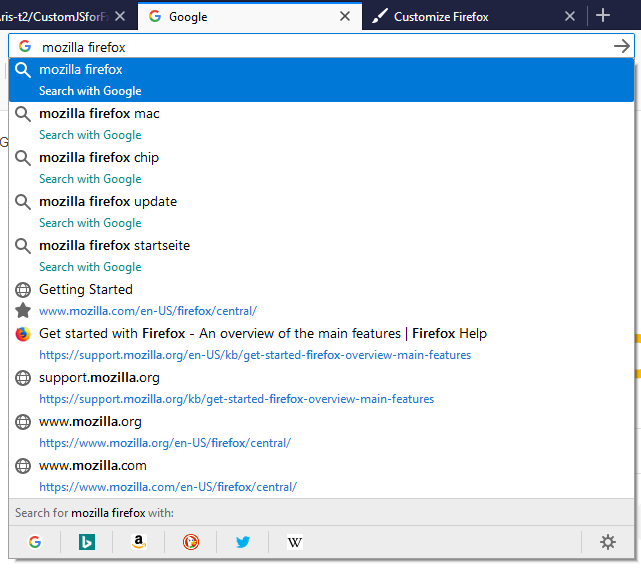
Task: Open the support.mozilla.org history result
Action: coord(321,388)
